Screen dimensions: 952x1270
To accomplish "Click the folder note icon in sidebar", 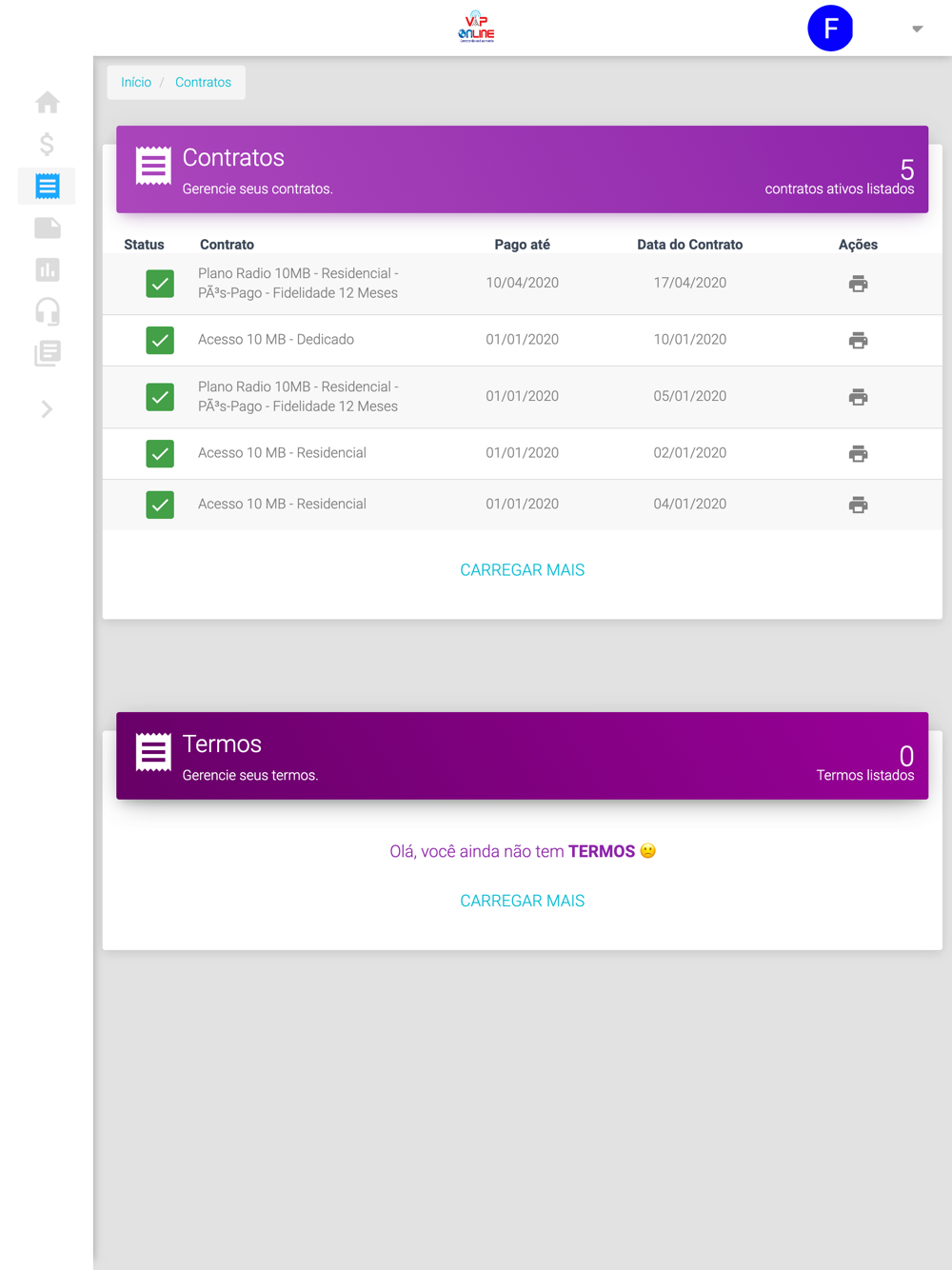I will 47,228.
